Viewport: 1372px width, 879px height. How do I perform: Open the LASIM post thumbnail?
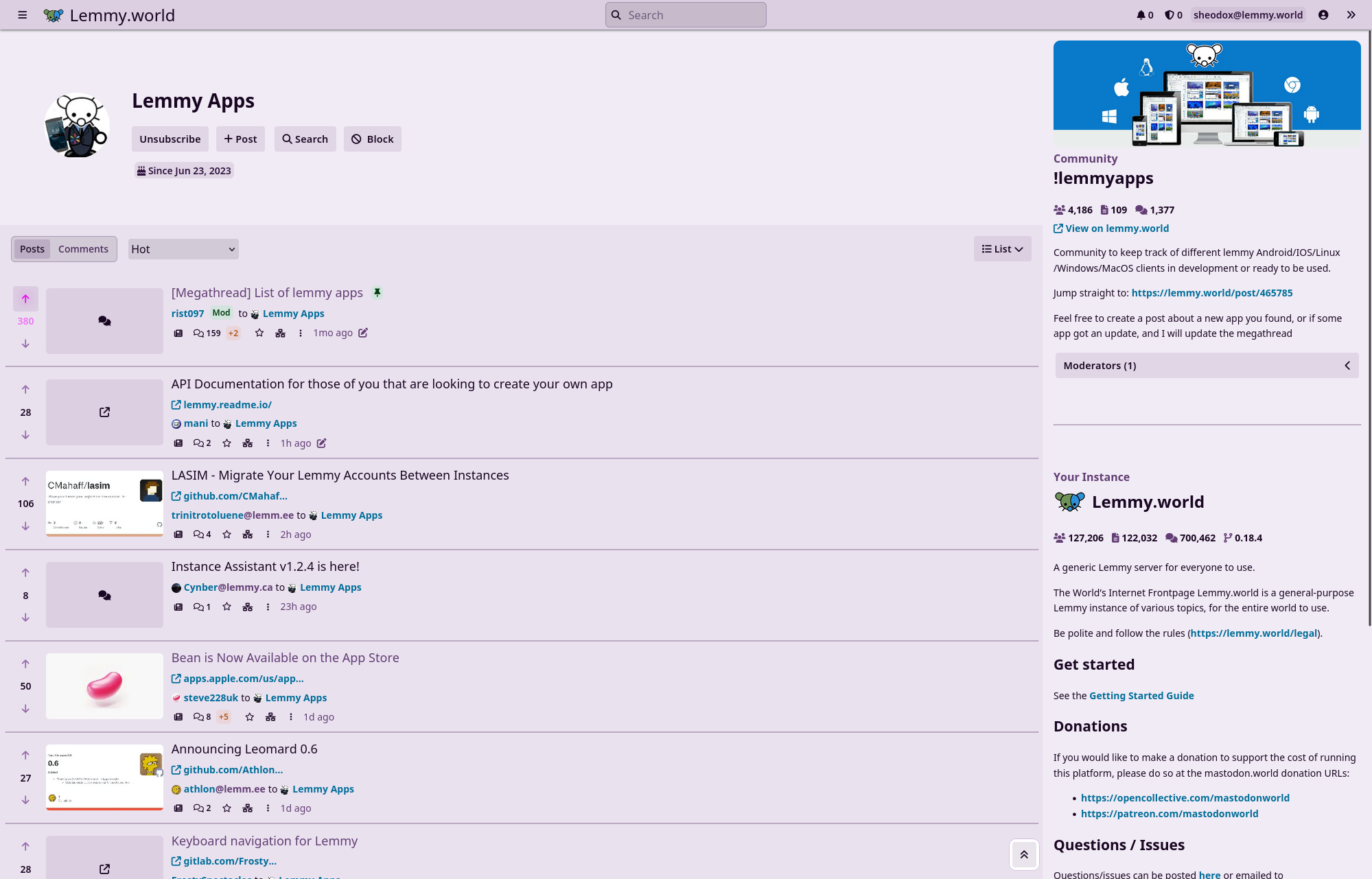[104, 504]
